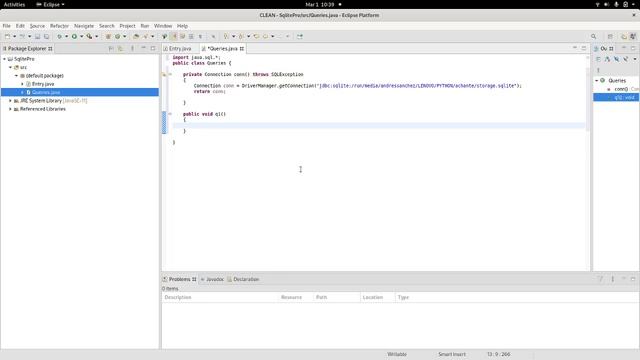Click the New Java Package icon

(108, 36)
